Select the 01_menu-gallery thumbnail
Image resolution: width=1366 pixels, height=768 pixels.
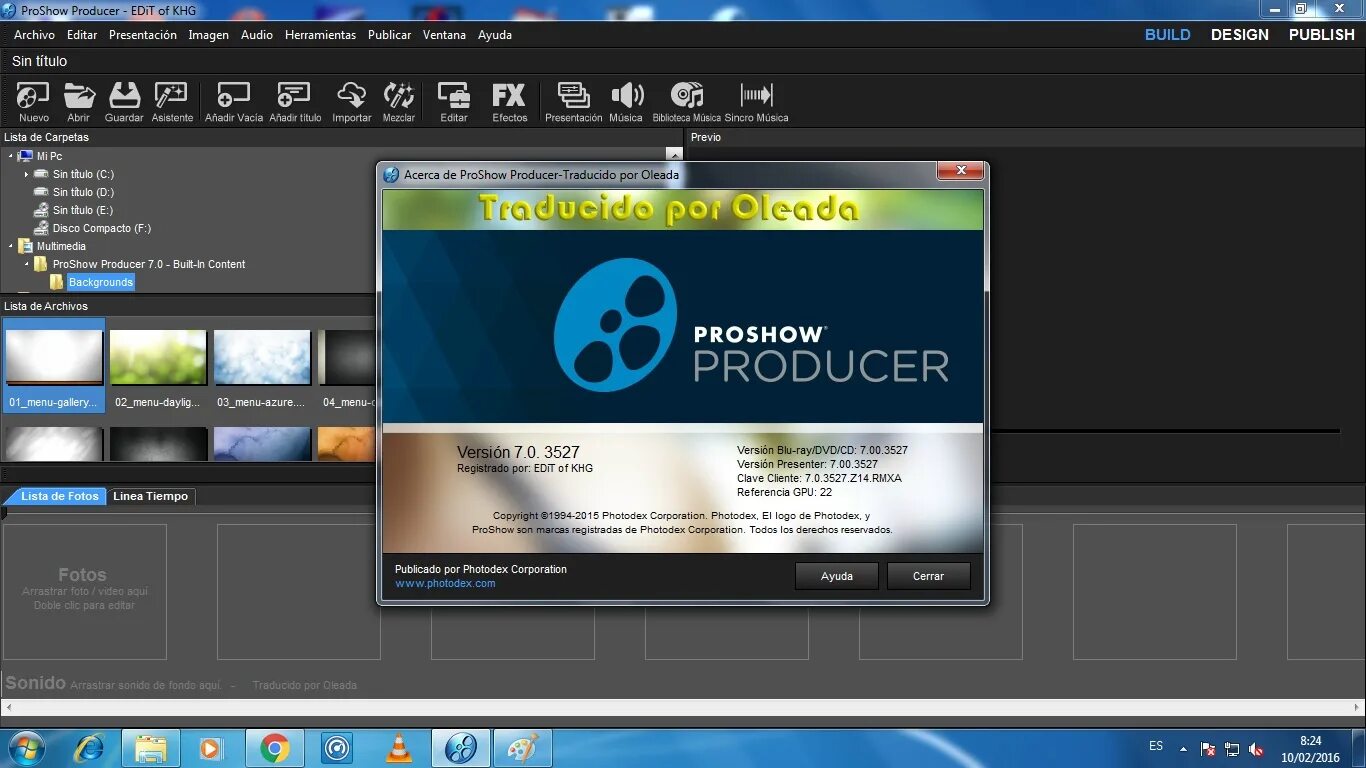(x=54, y=365)
